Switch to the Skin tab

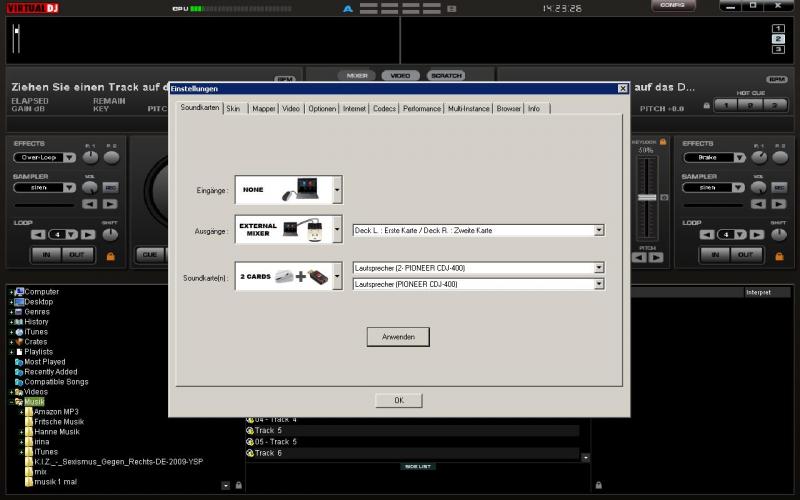pos(234,109)
